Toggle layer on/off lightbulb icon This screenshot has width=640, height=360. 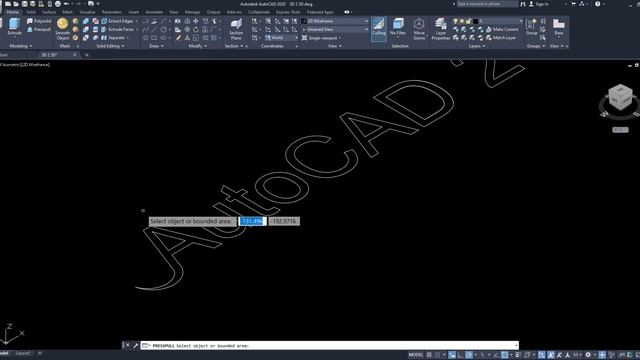click(456, 21)
